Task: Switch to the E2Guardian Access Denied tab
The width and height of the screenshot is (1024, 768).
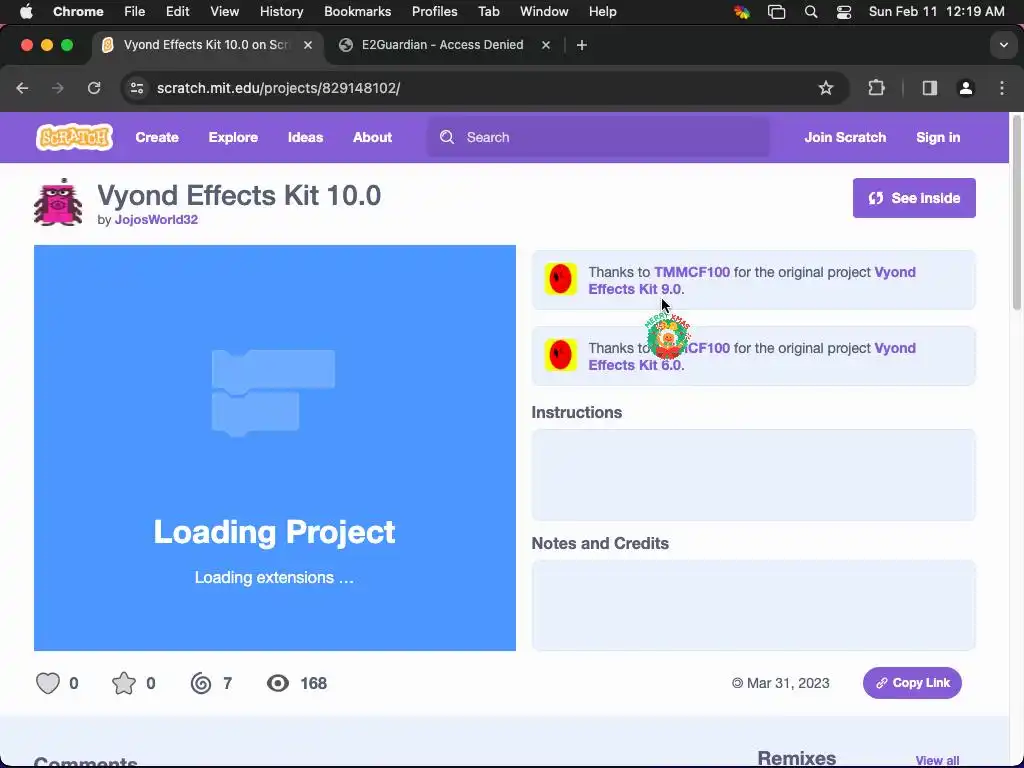Action: [442, 44]
